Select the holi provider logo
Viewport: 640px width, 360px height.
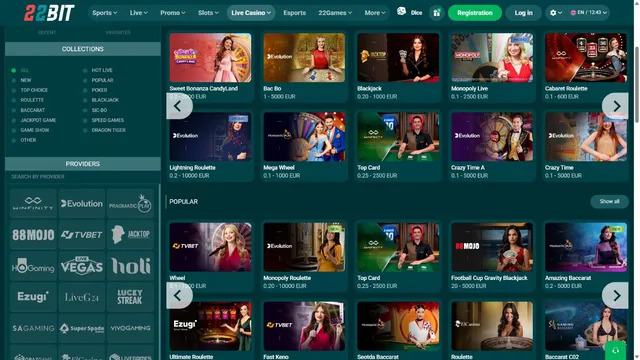click(x=130, y=266)
